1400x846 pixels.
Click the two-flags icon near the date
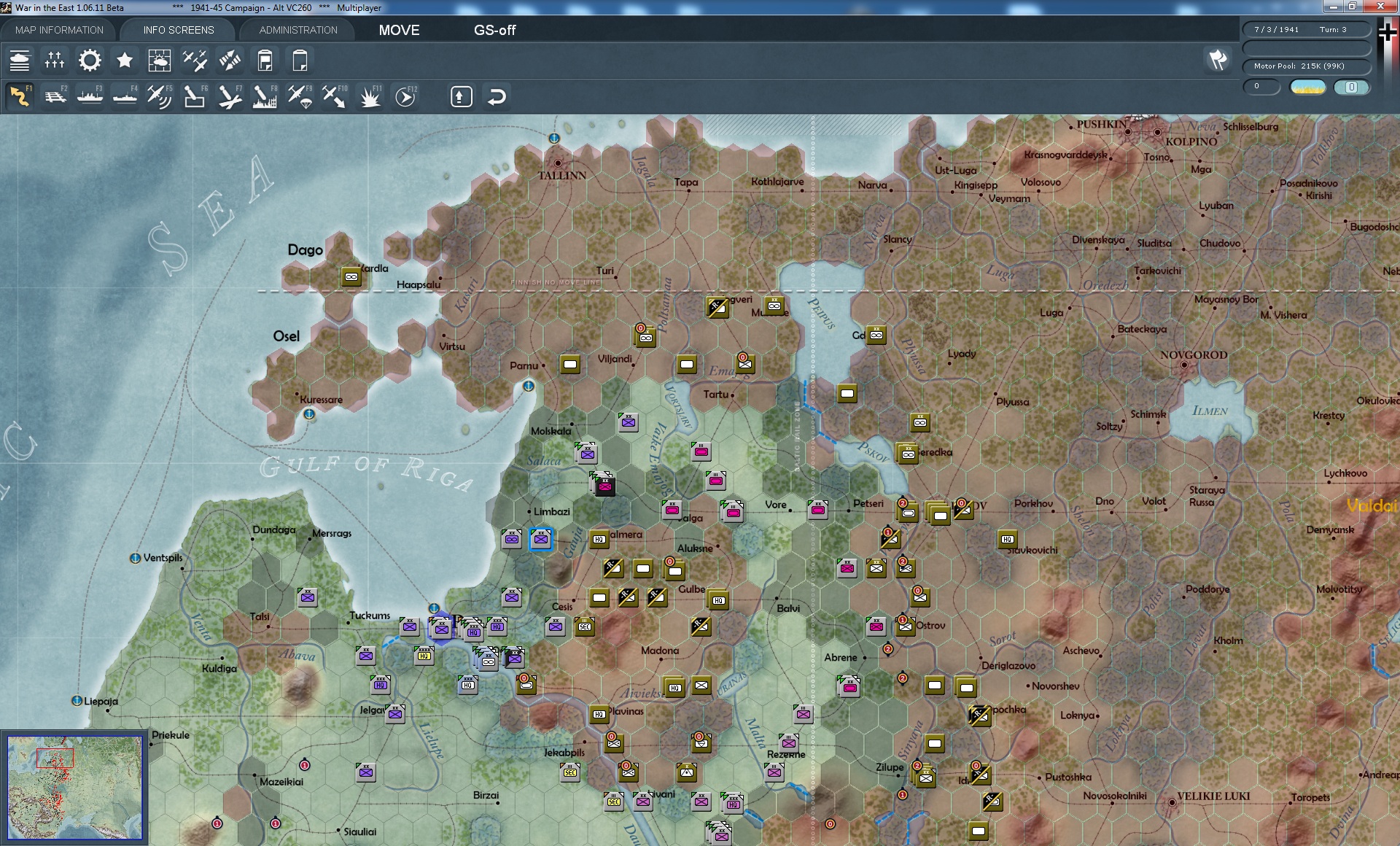pos(1218,60)
